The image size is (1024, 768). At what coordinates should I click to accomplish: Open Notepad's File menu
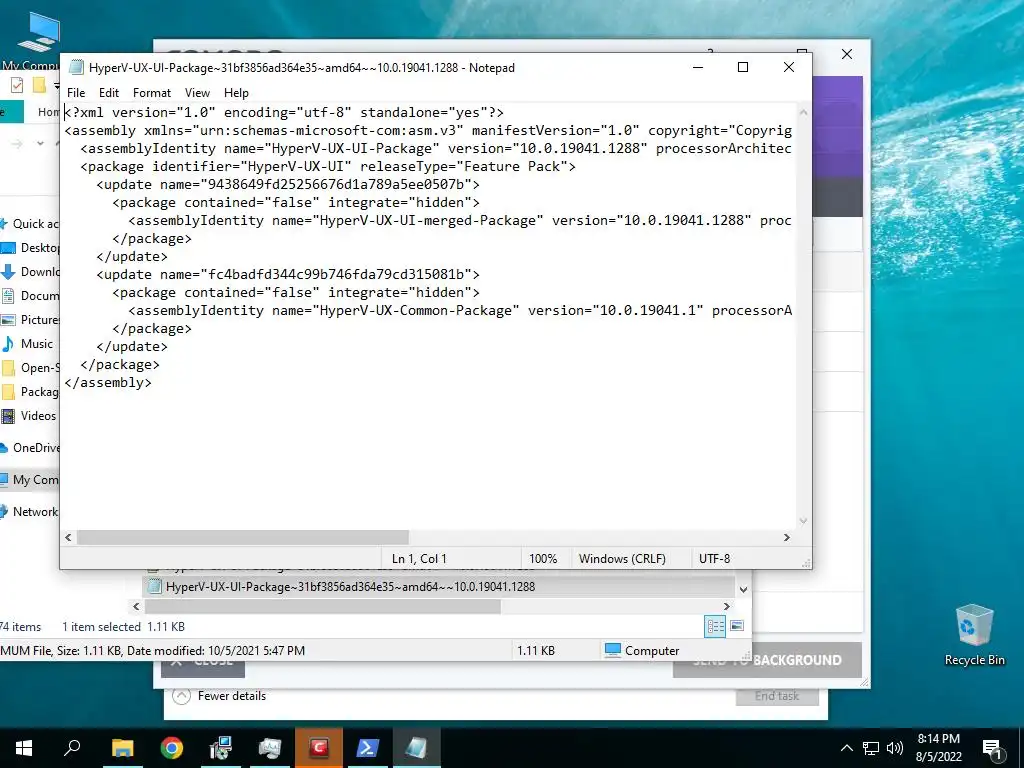coord(76,93)
